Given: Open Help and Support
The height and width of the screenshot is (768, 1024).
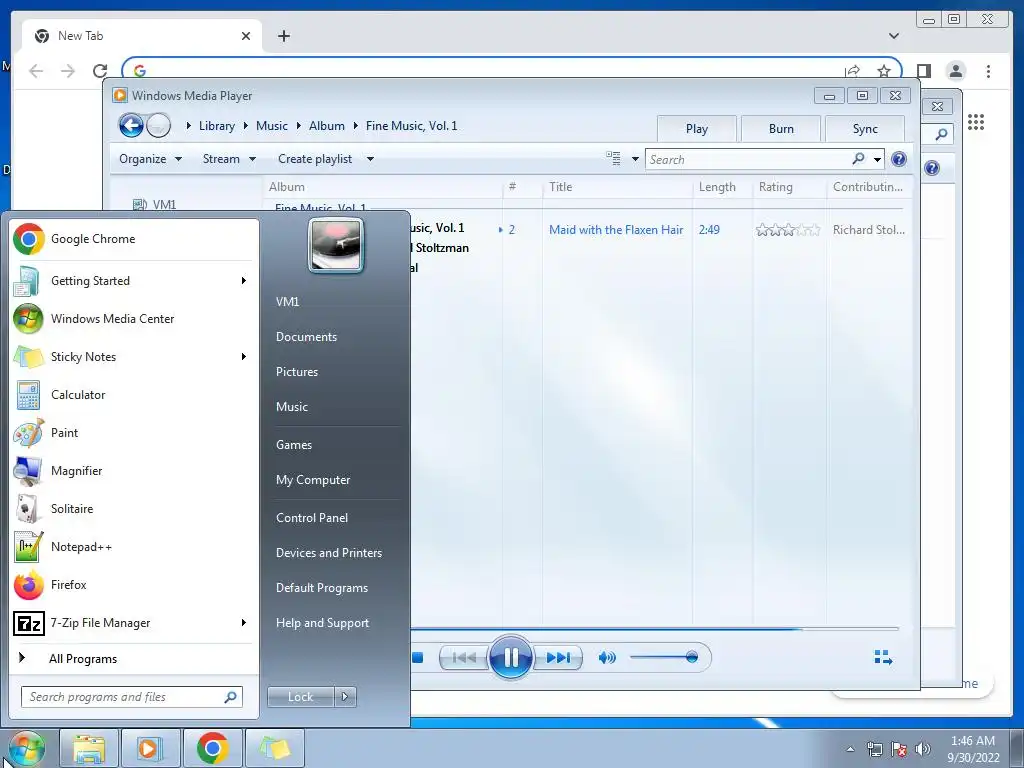Looking at the screenshot, I should pyautogui.click(x=323, y=623).
